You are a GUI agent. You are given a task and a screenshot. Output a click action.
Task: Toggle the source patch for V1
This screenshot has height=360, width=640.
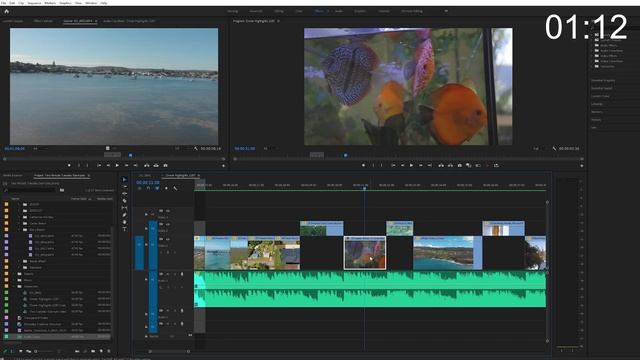tap(139, 244)
